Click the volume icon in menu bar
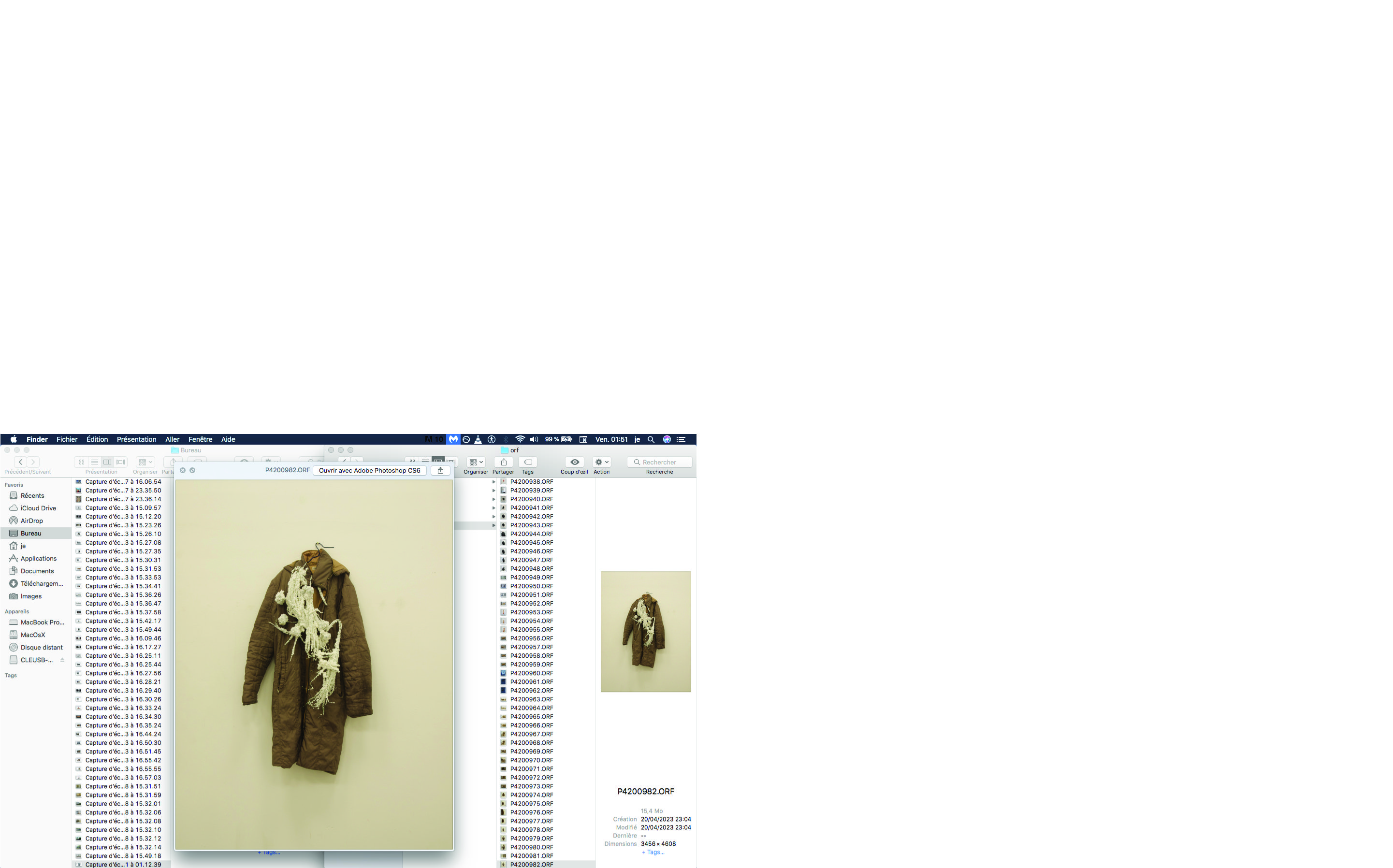 [534, 439]
